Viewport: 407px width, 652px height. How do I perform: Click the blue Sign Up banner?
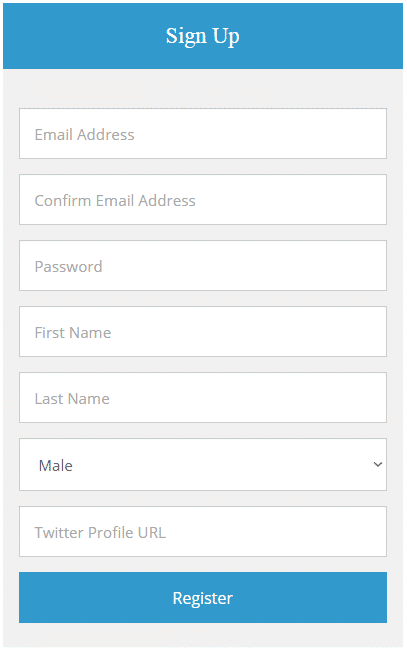pyautogui.click(x=203, y=36)
